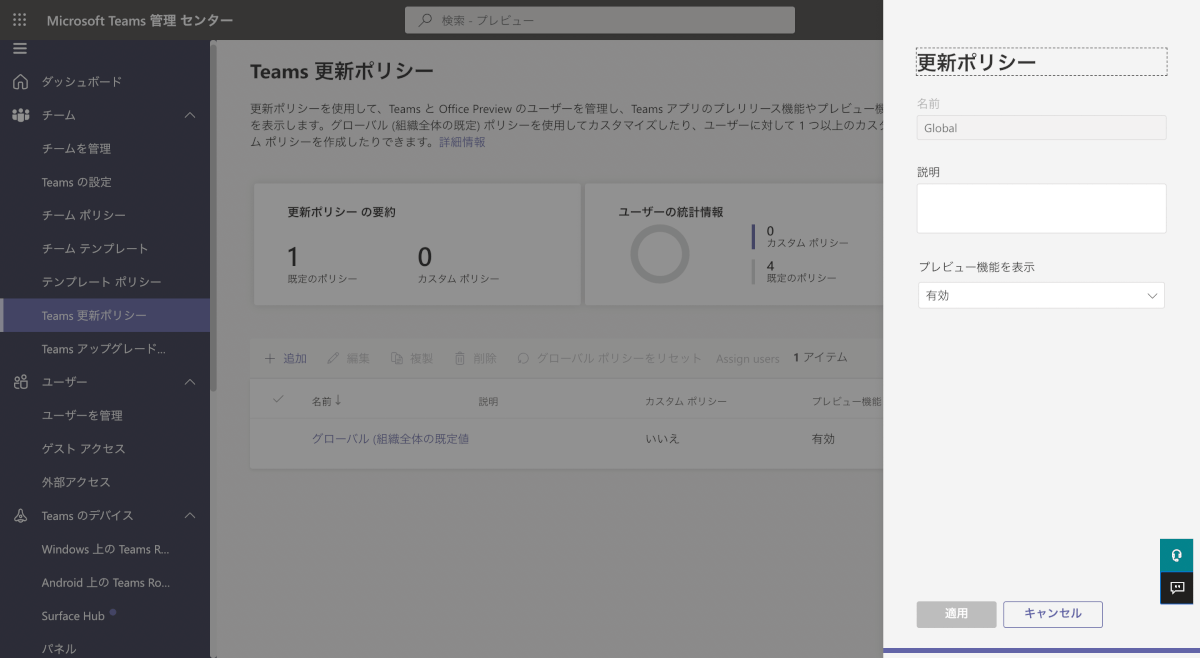Toggle the select-all checkmark in table header
The height and width of the screenshot is (658, 1200).
tap(278, 399)
